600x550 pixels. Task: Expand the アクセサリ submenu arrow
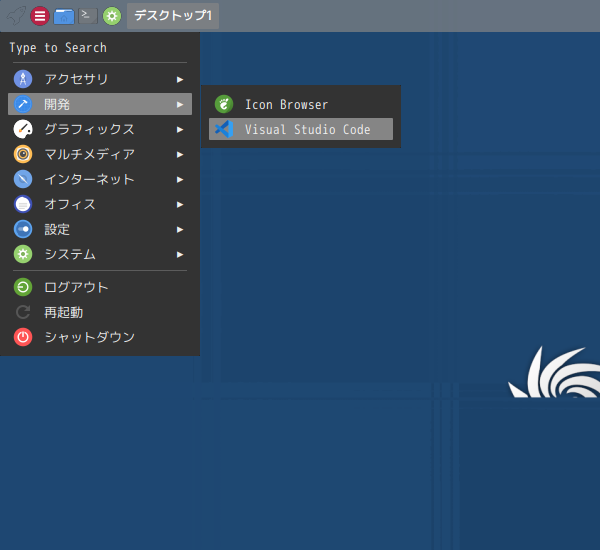[180, 80]
